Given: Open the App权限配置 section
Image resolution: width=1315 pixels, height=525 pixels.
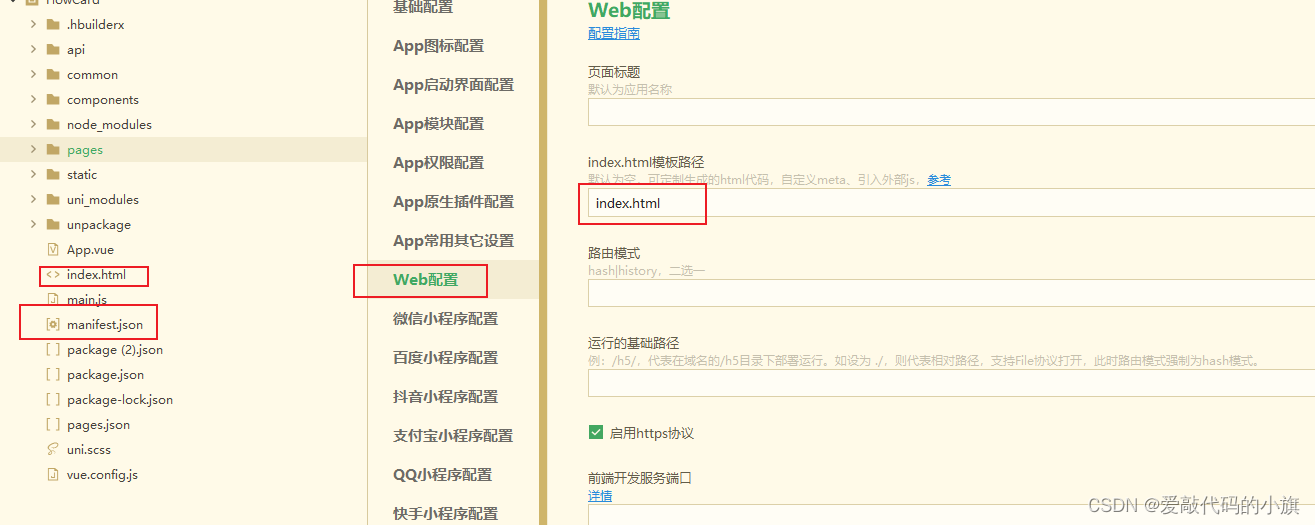Looking at the screenshot, I should 438,163.
